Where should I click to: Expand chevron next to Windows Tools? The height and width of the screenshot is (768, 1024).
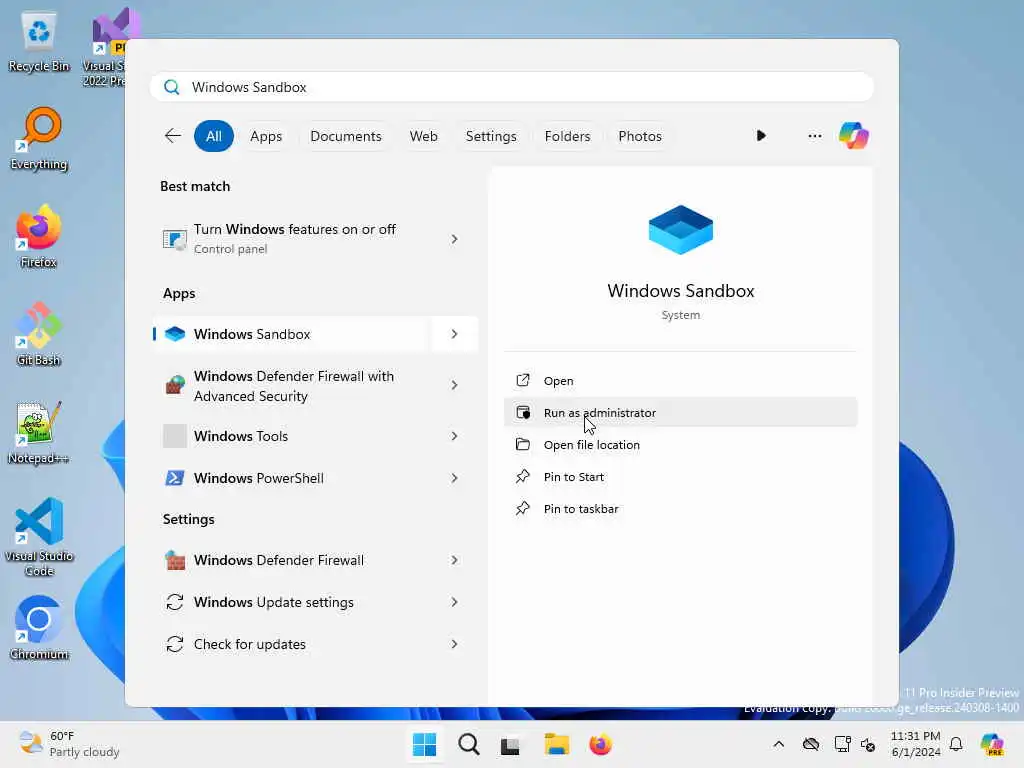455,436
